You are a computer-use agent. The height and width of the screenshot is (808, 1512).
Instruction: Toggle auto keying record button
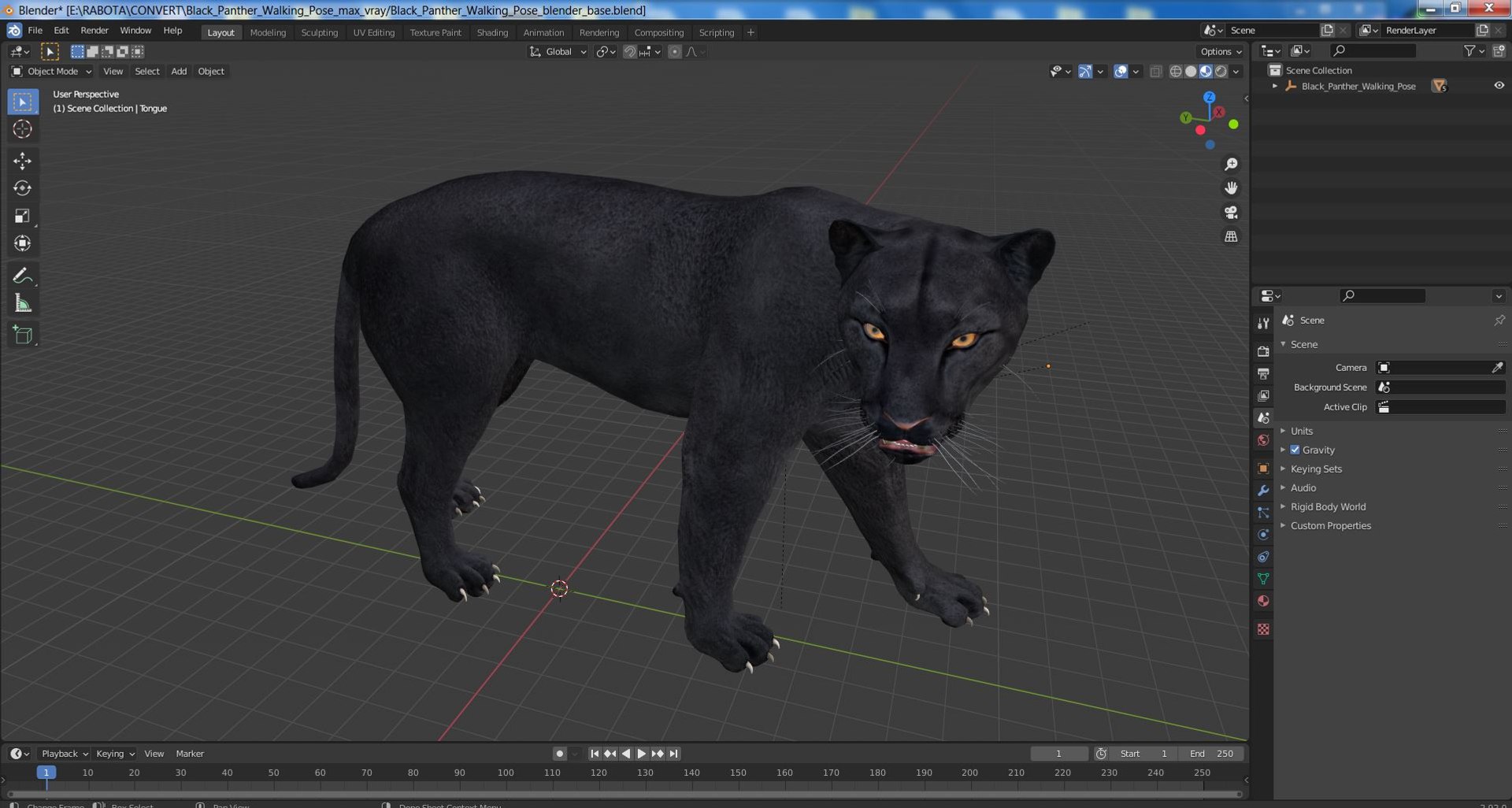[x=559, y=754]
